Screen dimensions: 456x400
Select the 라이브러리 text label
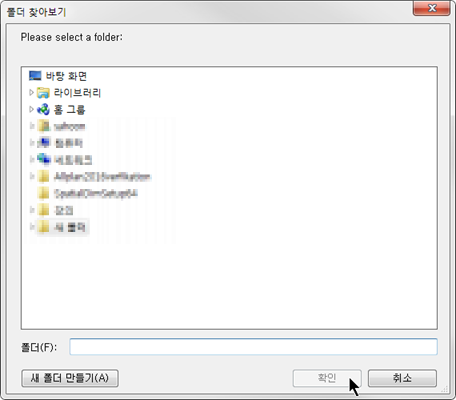pos(77,93)
